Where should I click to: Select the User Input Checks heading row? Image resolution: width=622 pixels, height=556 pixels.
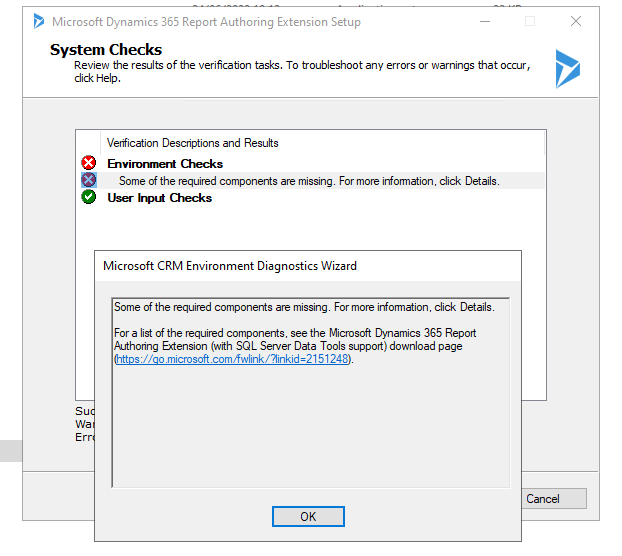tap(313, 197)
